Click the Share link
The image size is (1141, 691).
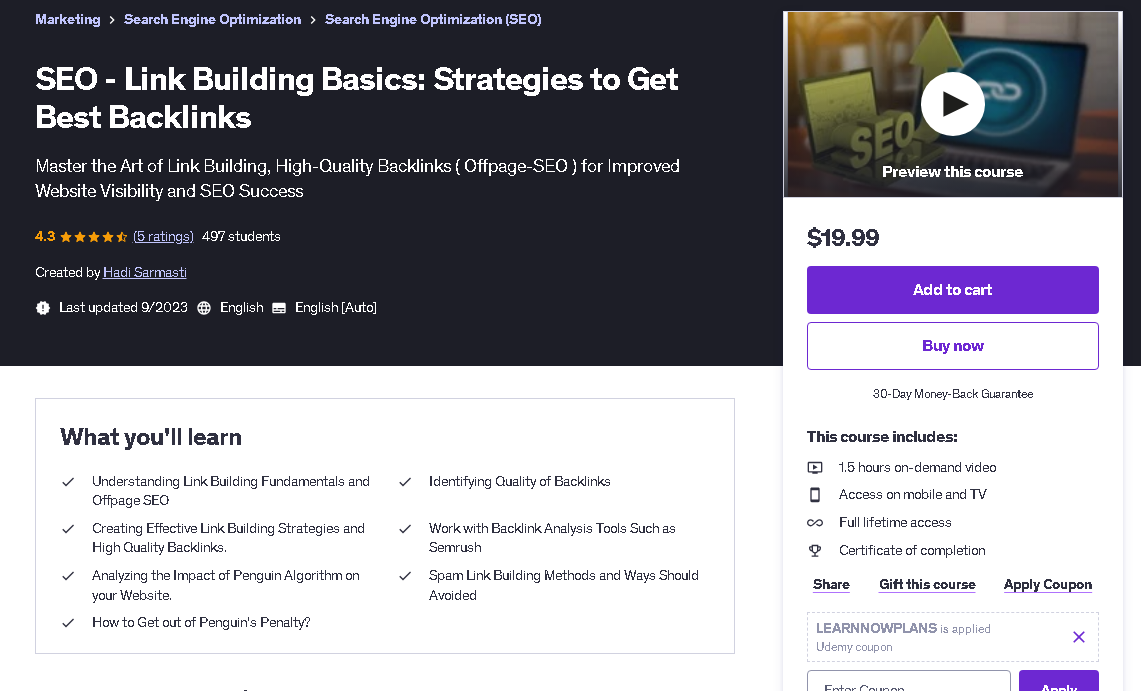(831, 584)
